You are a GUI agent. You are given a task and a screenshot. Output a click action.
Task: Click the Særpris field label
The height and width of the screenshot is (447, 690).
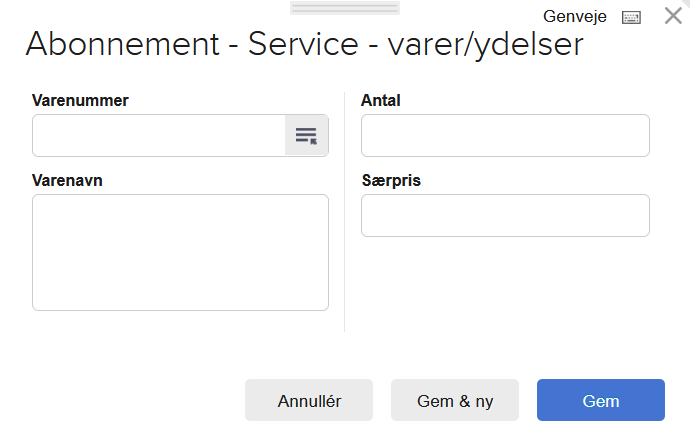391,180
